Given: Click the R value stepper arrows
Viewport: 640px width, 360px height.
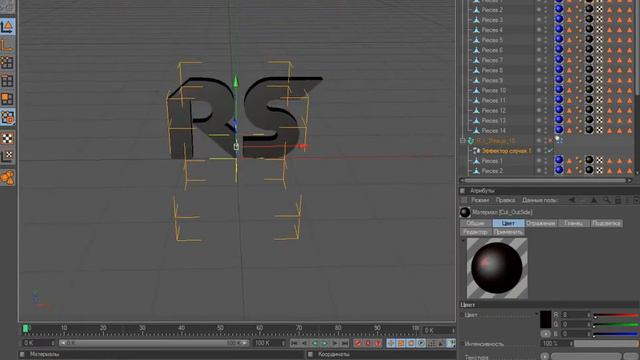Looking at the screenshot, I should pos(589,315).
